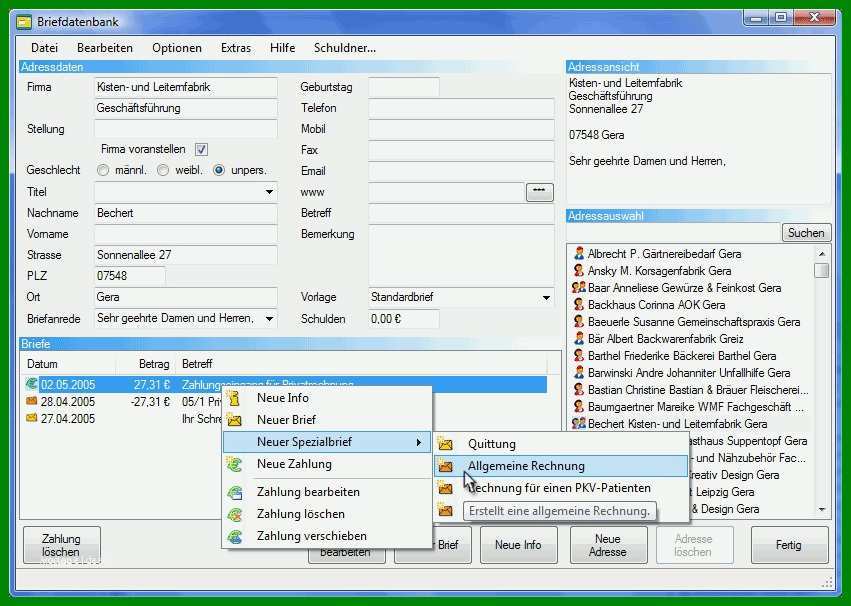Click the Allgemeine Rechnung envelope icon
Screen dimensions: 851x606
point(445,466)
